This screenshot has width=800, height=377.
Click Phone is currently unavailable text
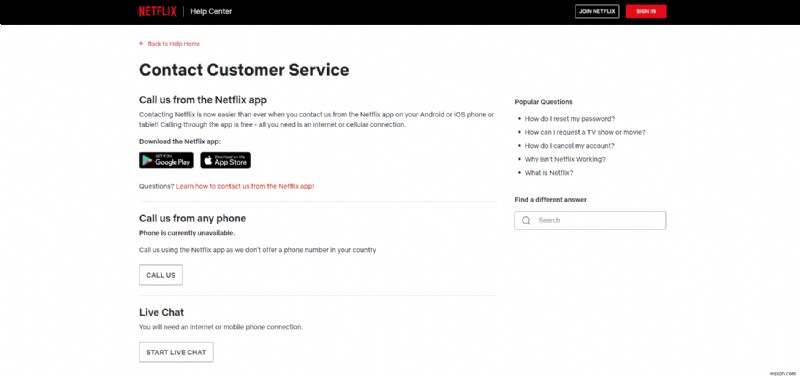pyautogui.click(x=187, y=233)
